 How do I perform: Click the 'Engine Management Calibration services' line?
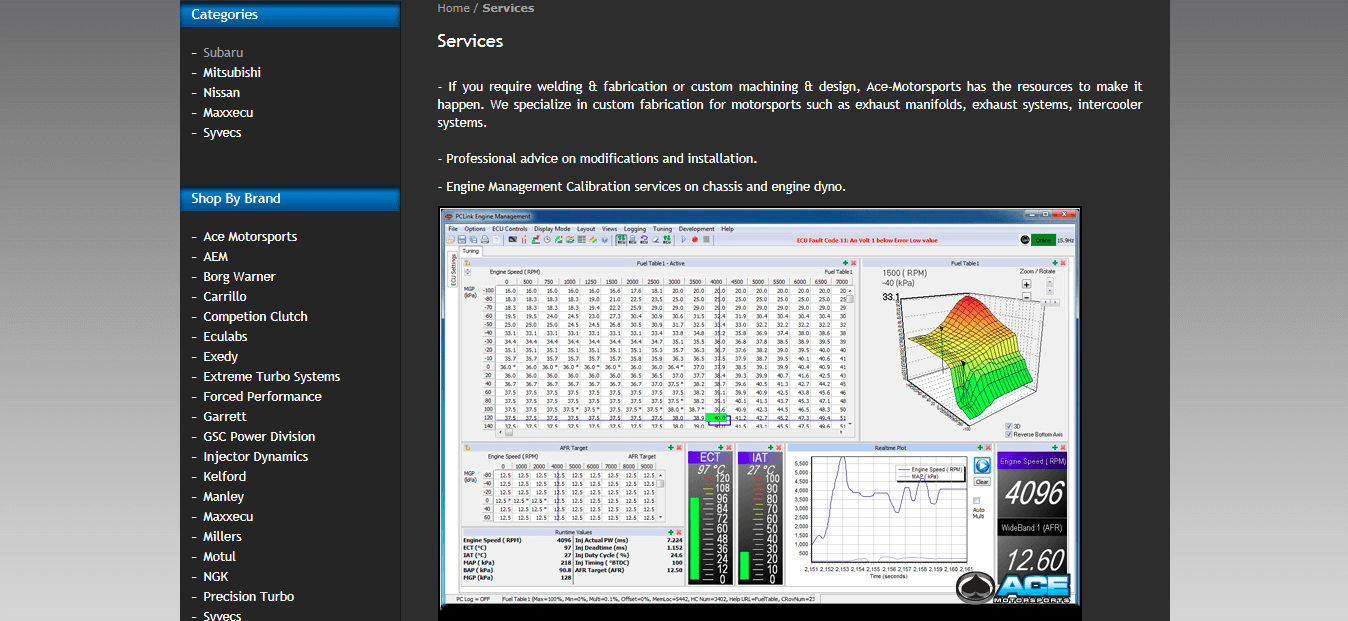[x=641, y=186]
